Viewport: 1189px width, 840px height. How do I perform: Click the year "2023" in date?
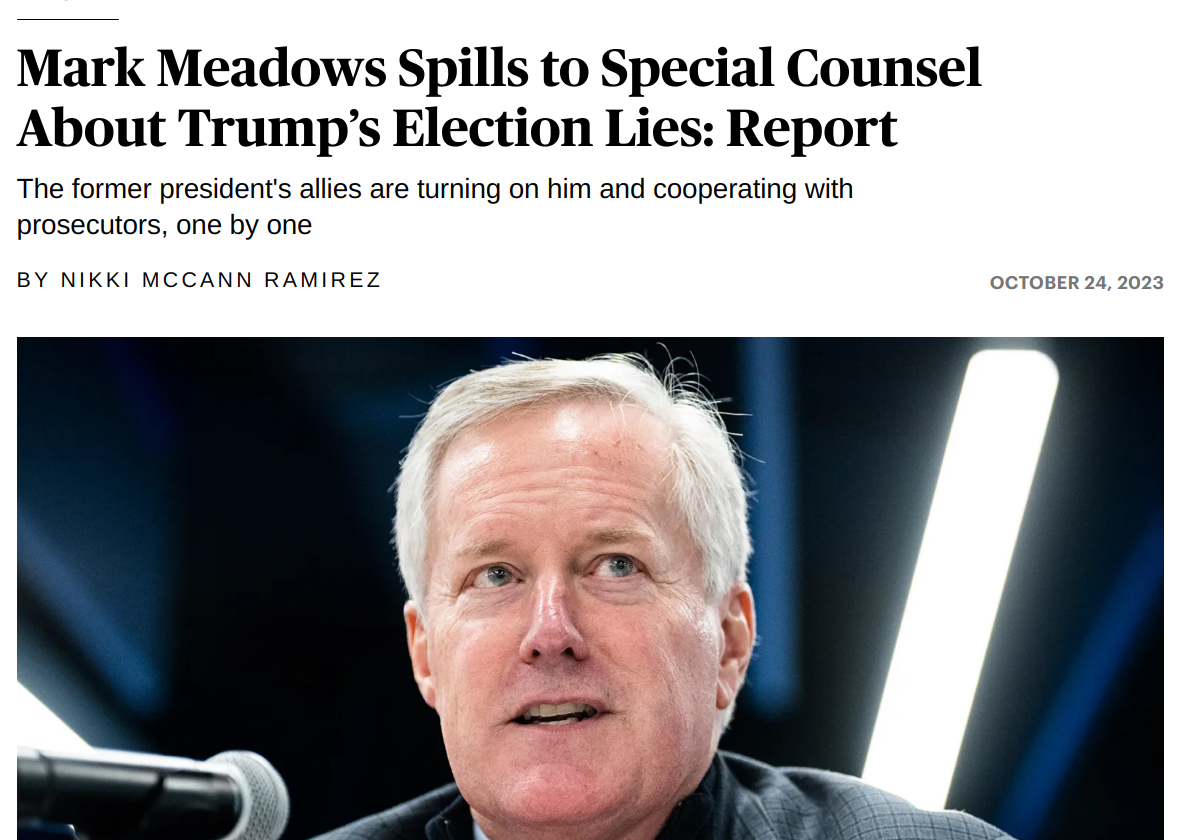pos(1140,283)
